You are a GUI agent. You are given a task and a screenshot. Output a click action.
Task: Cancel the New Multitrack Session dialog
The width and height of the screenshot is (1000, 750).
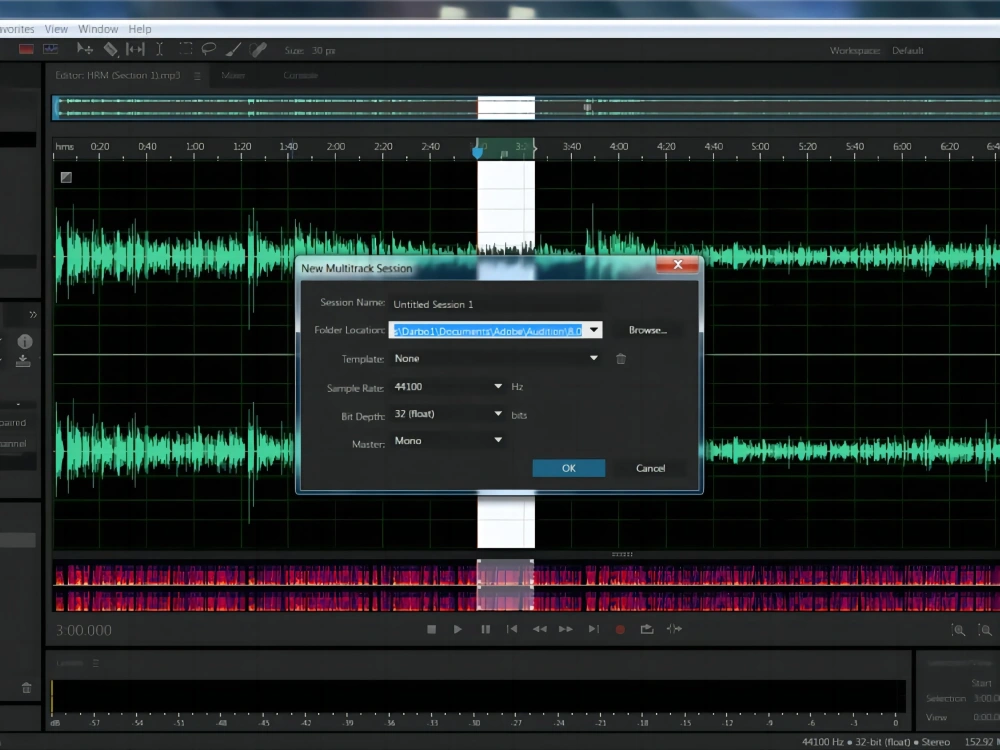[651, 468]
